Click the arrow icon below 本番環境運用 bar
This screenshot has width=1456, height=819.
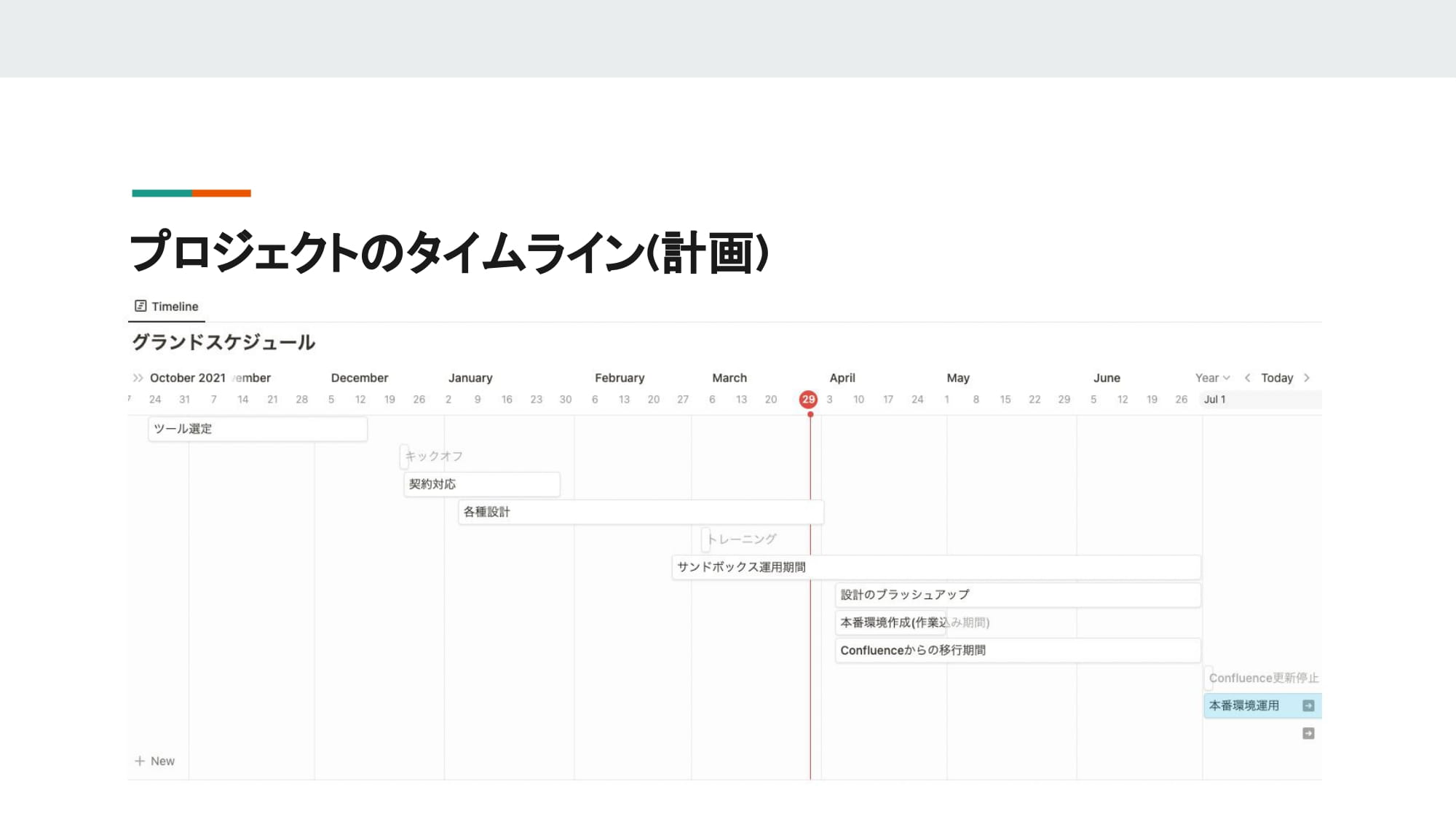click(1308, 733)
